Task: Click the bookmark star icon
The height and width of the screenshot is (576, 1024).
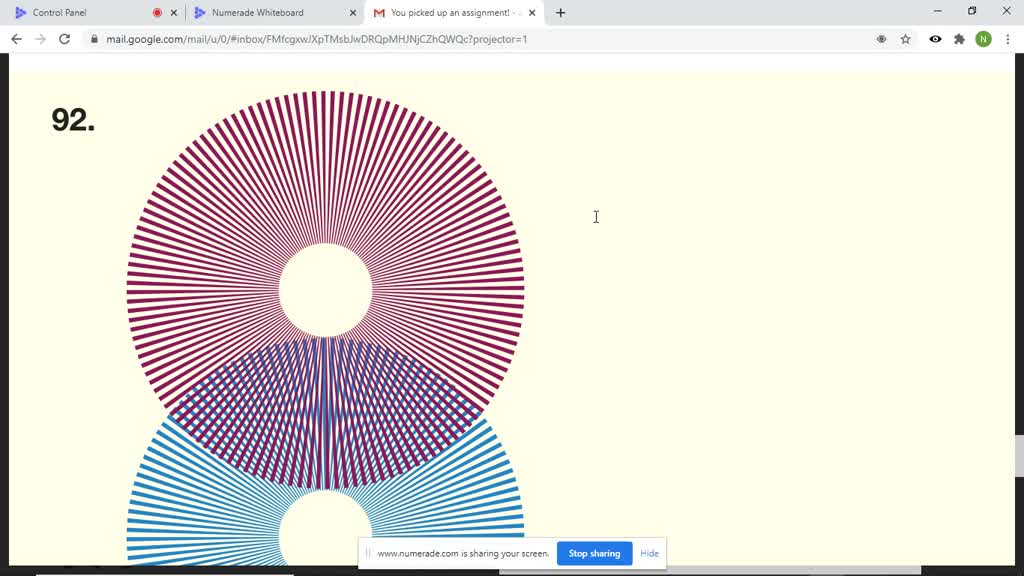Action: pos(904,39)
